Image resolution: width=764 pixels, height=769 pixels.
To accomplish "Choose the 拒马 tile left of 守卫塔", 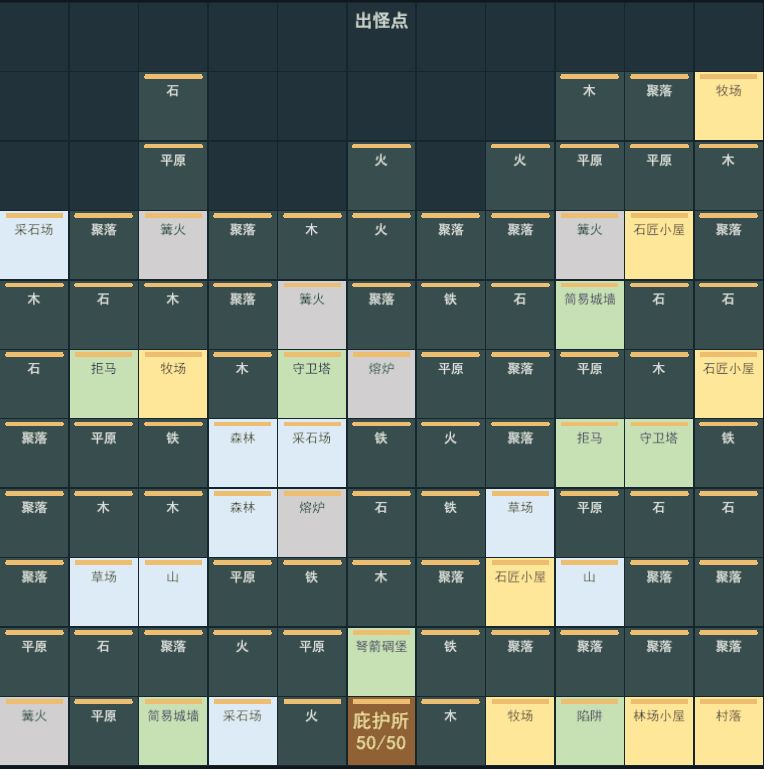I will point(589,453).
